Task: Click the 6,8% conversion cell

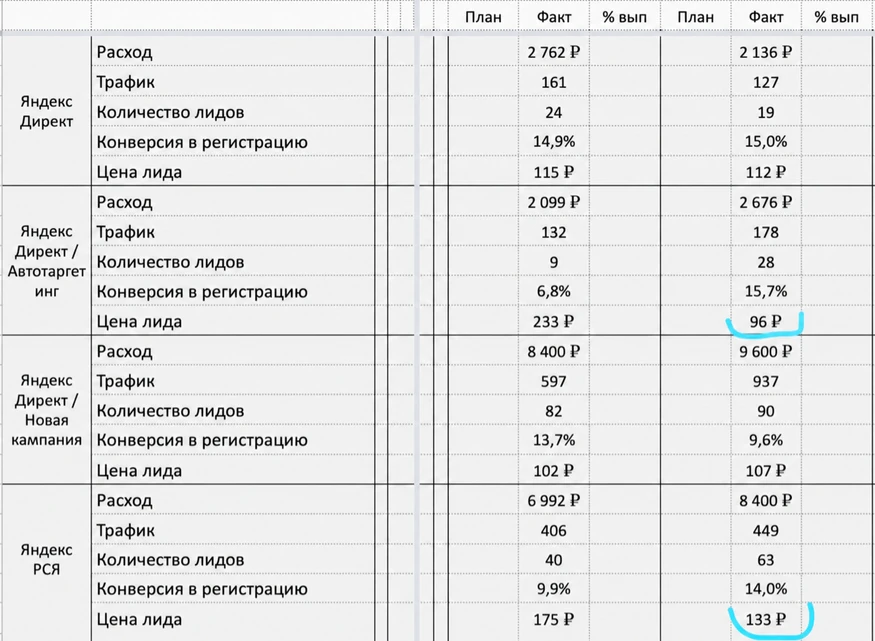Action: pyautogui.click(x=554, y=291)
